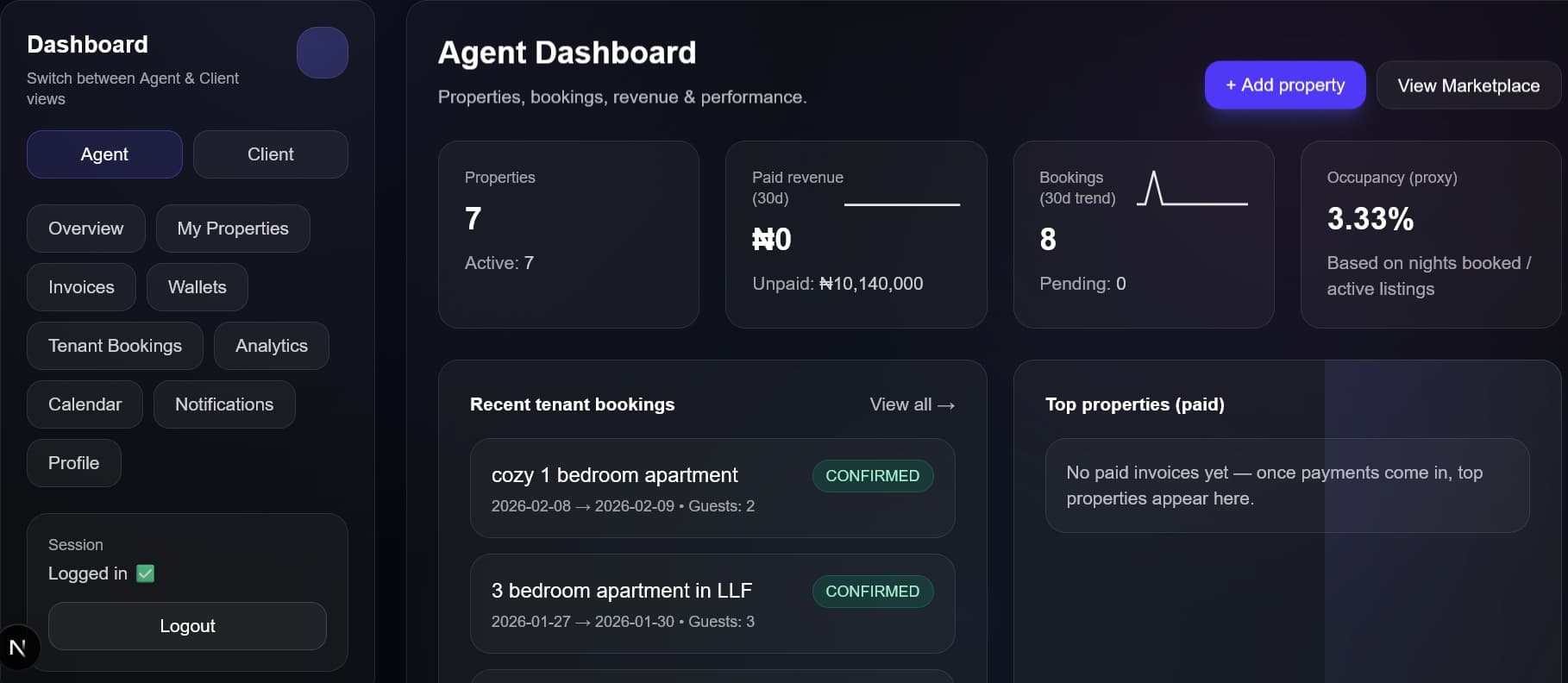Image resolution: width=1568 pixels, height=683 pixels.
Task: Open Tenant Bookings from the sidebar
Action: (x=114, y=346)
